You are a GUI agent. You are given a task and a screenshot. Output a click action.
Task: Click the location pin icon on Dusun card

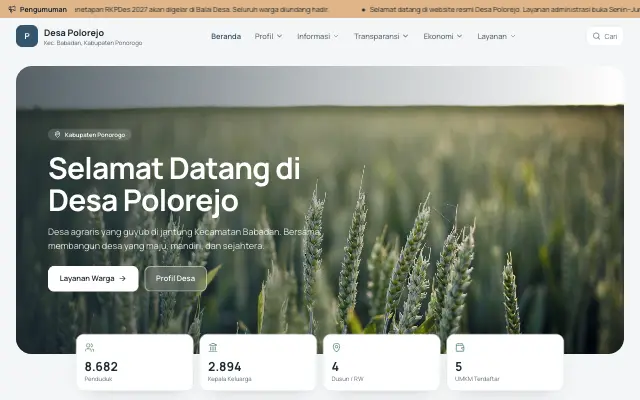click(336, 347)
